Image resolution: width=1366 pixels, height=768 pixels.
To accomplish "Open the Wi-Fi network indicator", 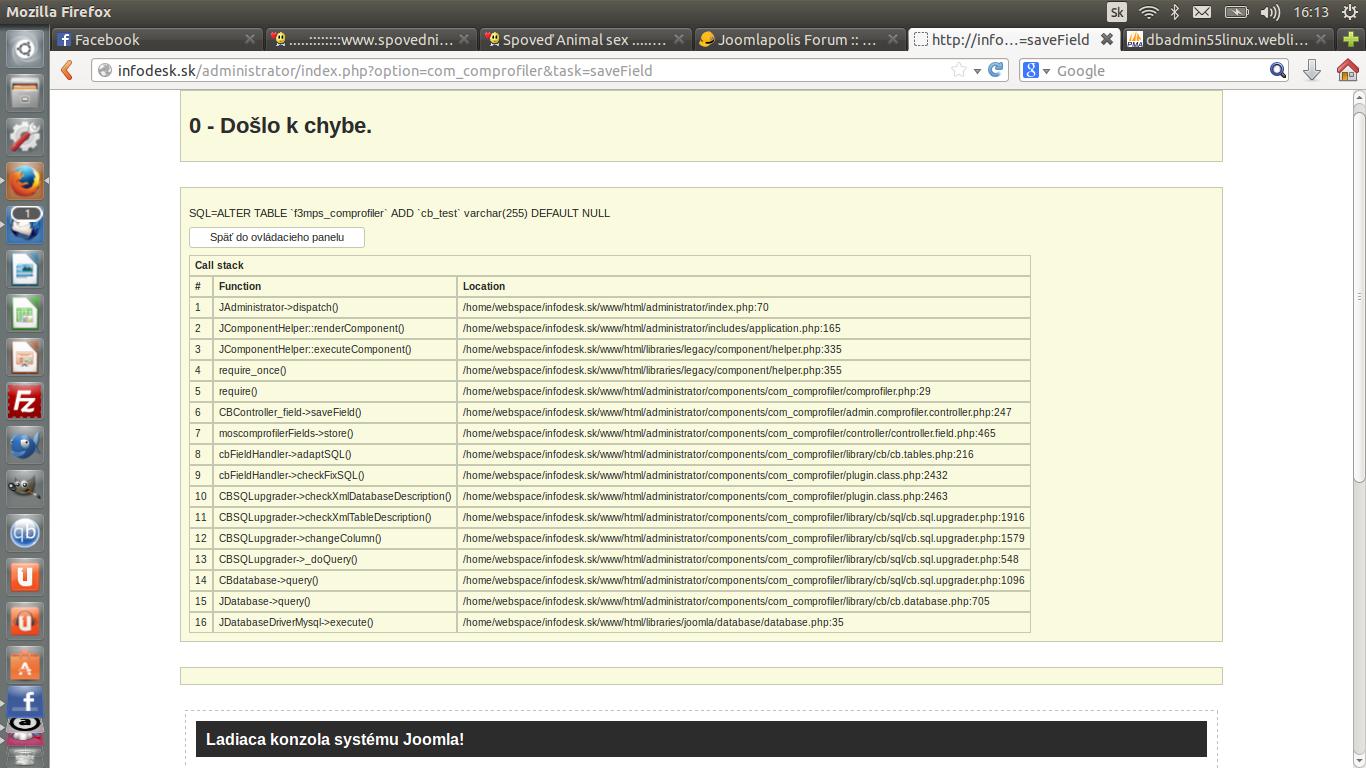I will click(x=1149, y=12).
